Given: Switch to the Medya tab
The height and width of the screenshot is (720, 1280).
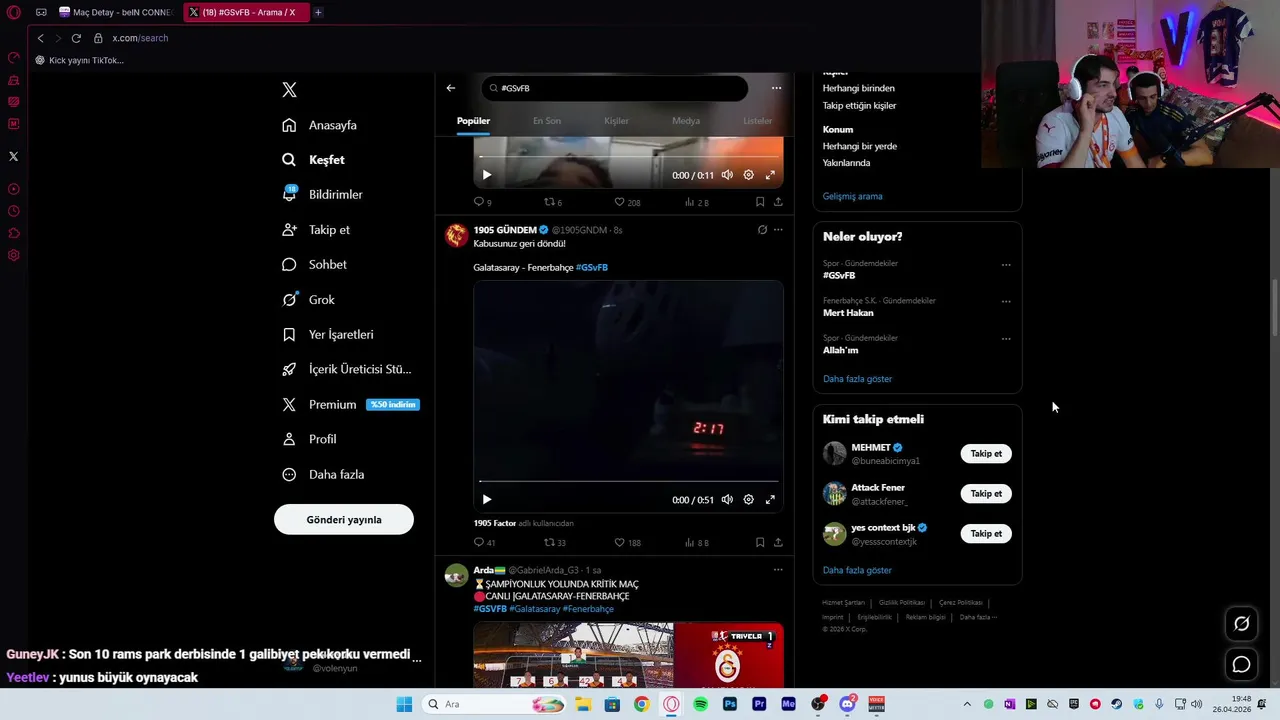Looking at the screenshot, I should point(686,121).
